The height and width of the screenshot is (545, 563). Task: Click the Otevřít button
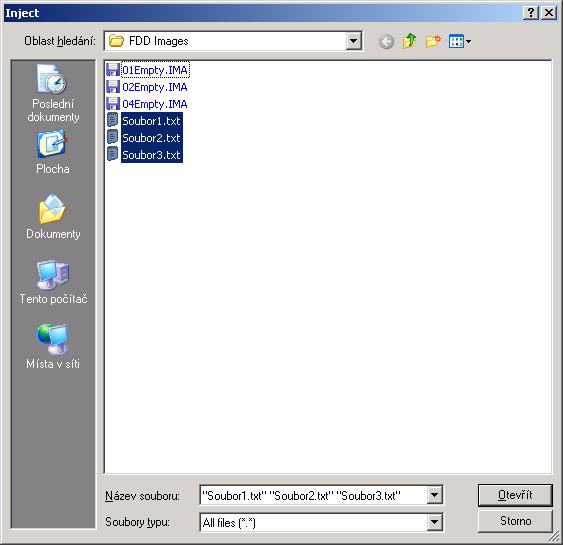point(515,495)
